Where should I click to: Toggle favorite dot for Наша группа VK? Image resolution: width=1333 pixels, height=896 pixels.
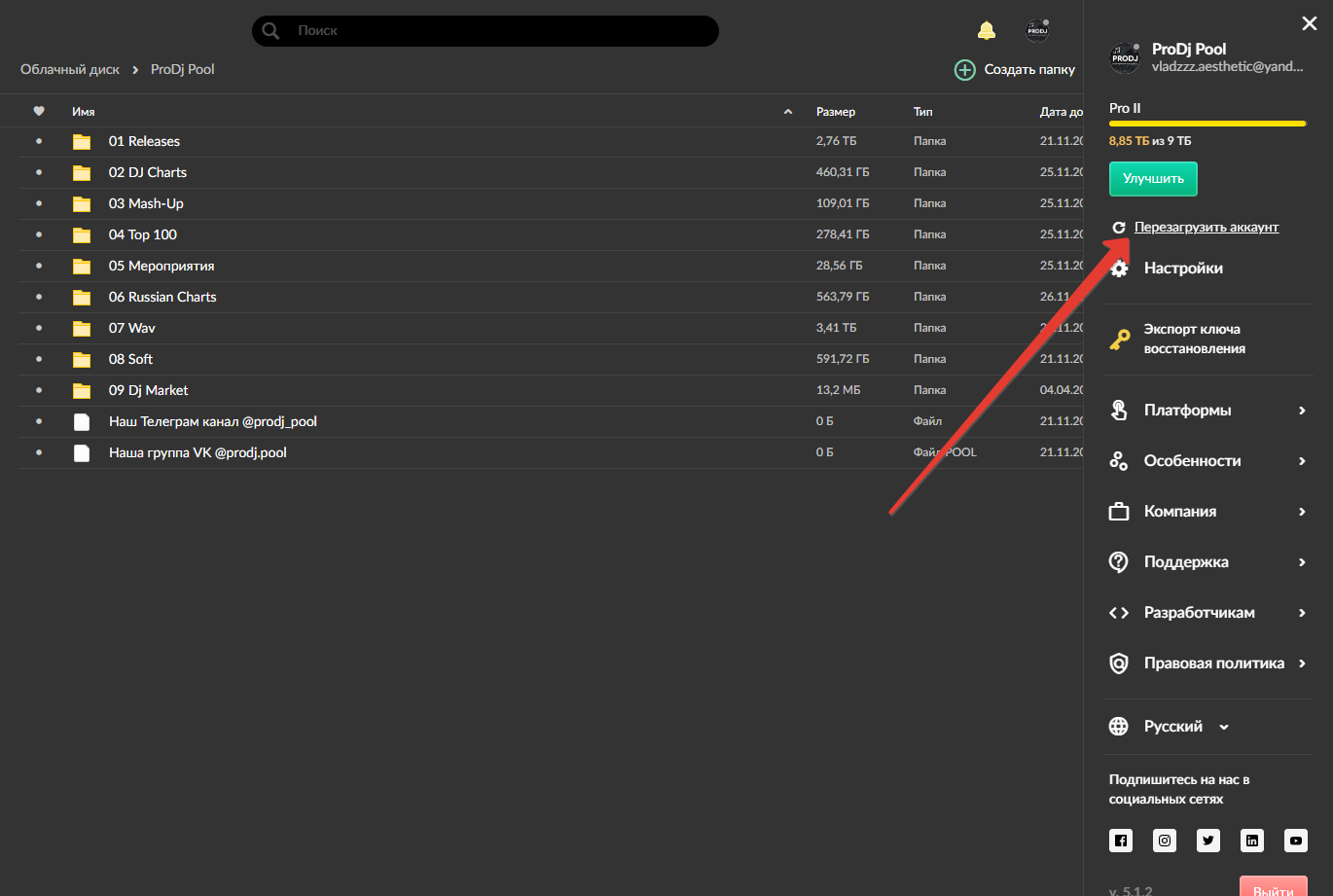pyautogui.click(x=39, y=452)
